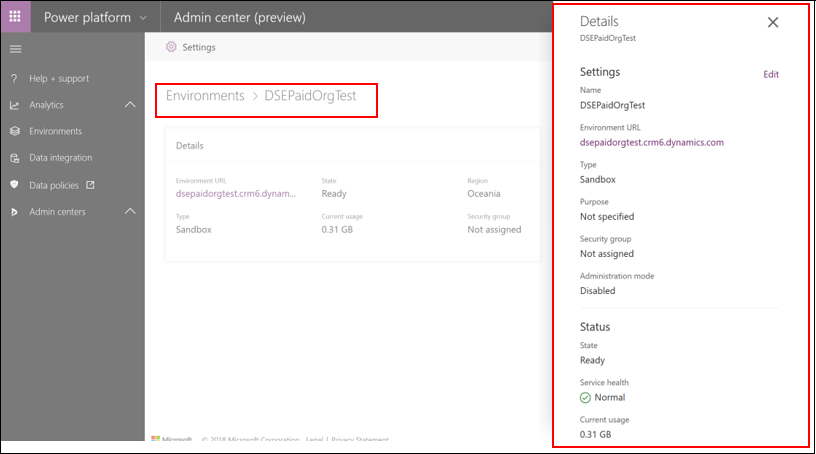Open Environments in the sidebar
Image resolution: width=816 pixels, height=454 pixels.
point(55,131)
